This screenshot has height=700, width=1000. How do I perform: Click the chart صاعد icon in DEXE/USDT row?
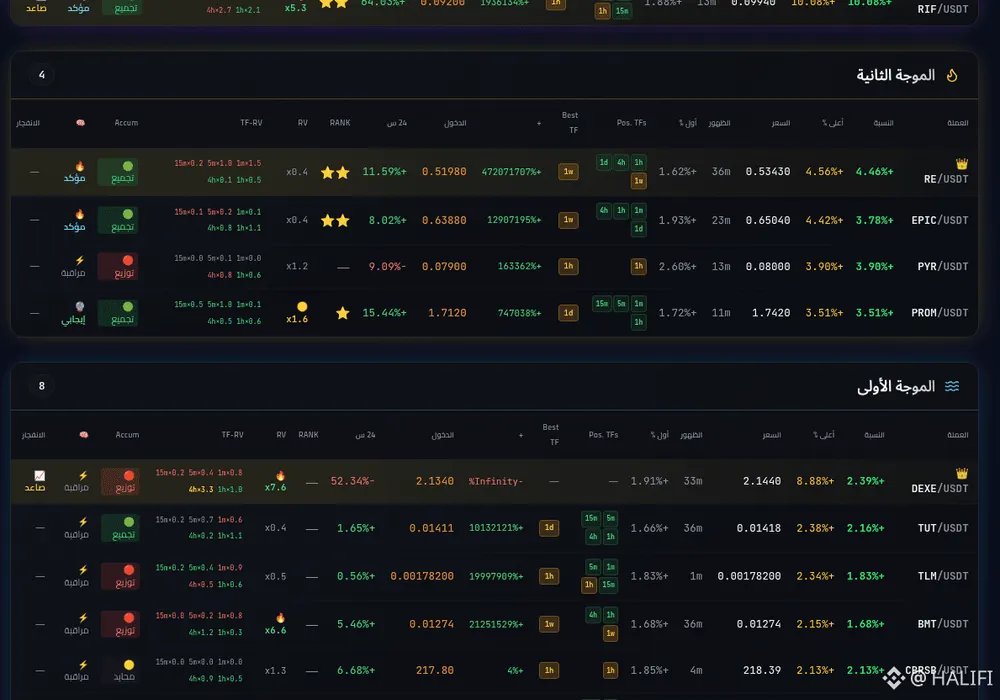coord(40,476)
